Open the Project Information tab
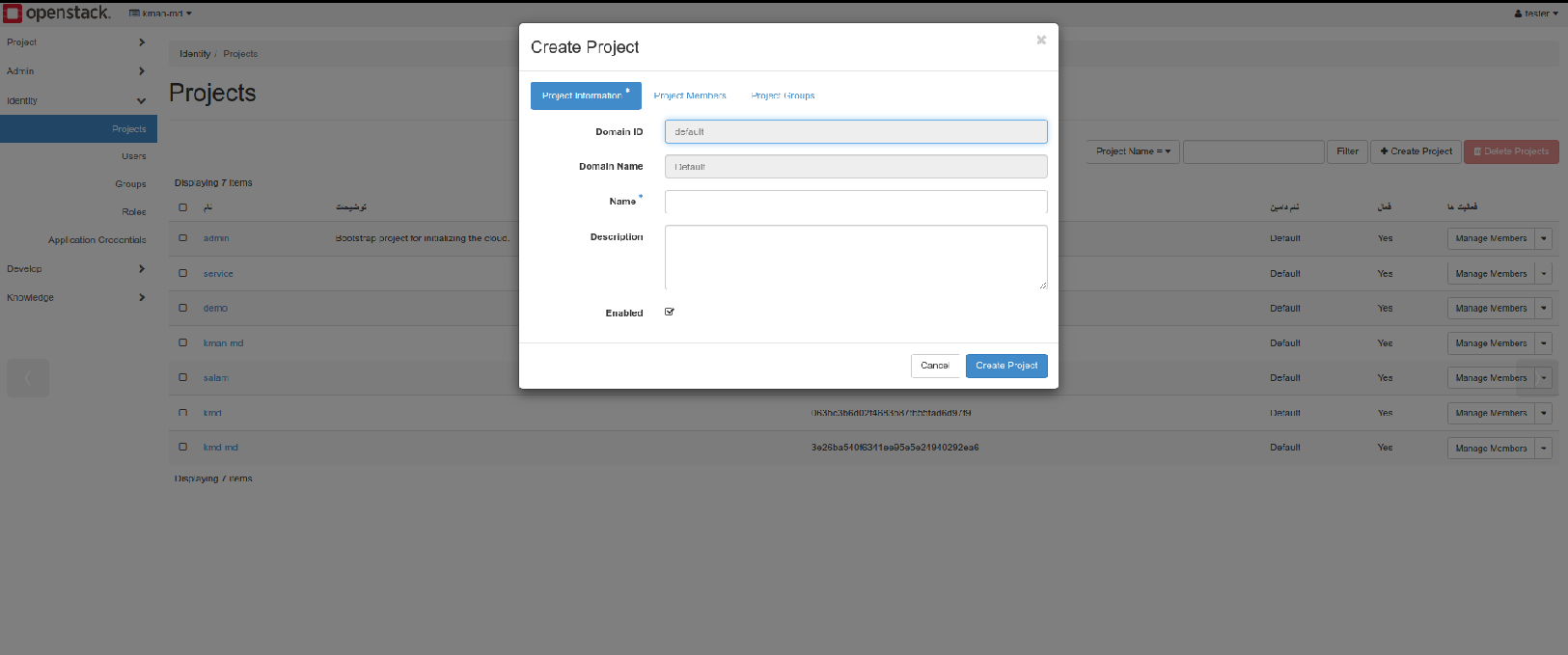 point(586,96)
